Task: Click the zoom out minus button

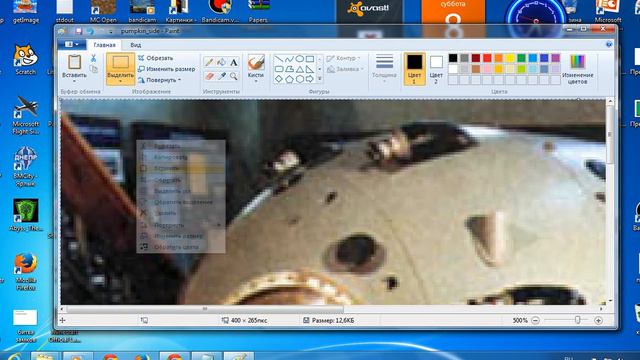Action: point(535,320)
